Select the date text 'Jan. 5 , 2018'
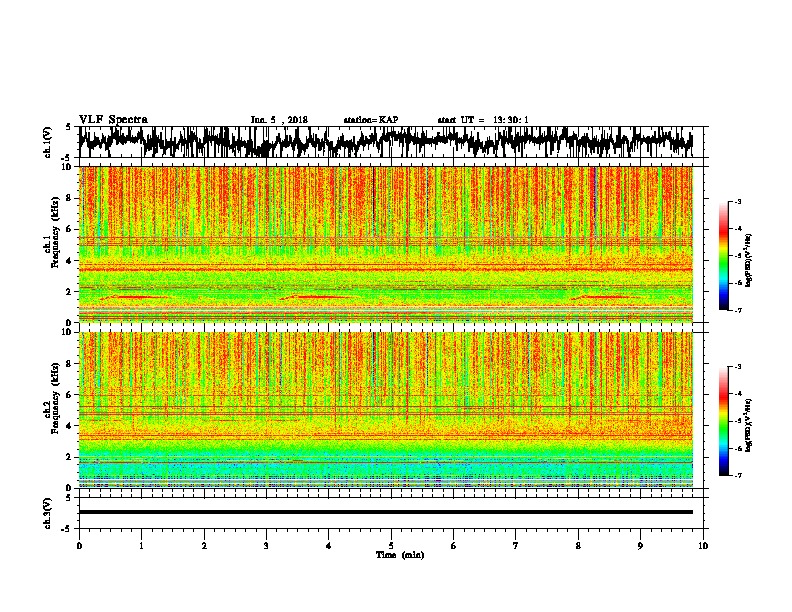This screenshot has width=792, height=612. [x=279, y=120]
